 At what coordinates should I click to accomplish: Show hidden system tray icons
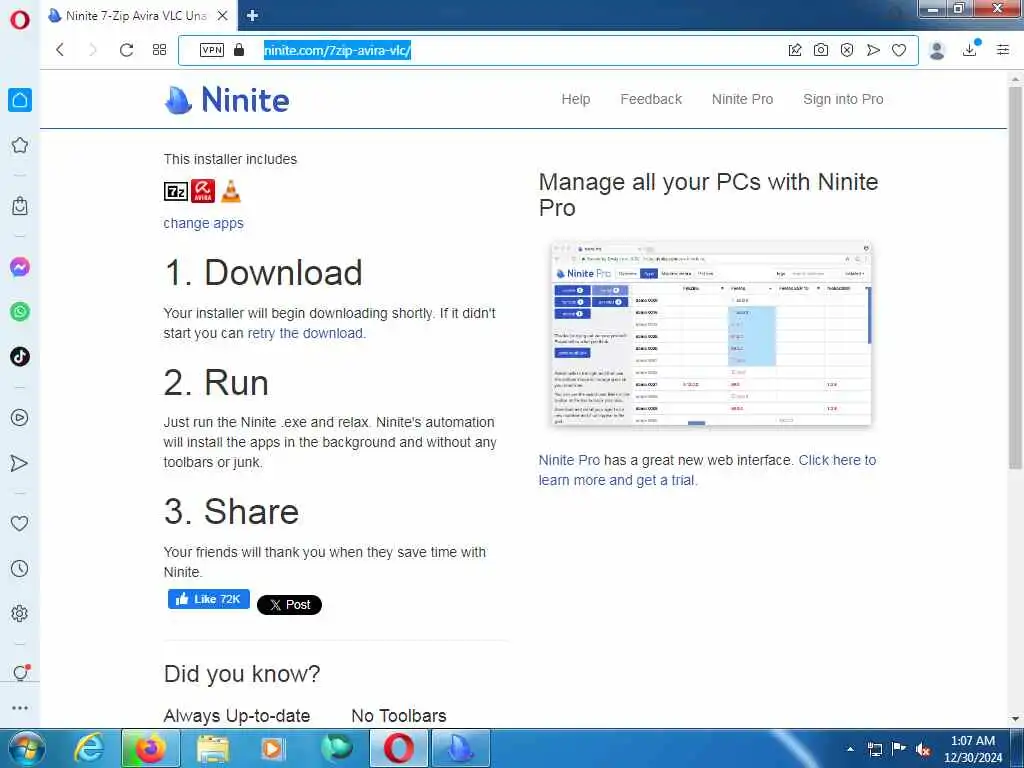pos(850,749)
